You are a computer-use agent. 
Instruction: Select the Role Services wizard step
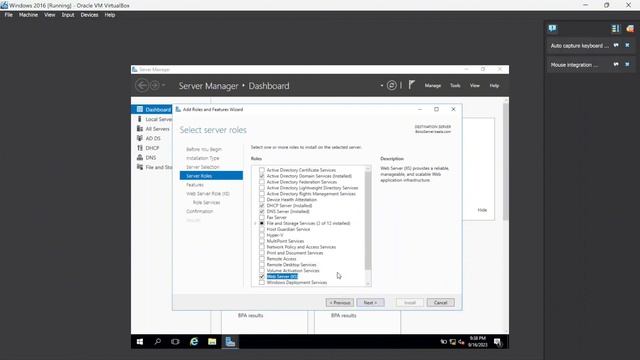point(206,202)
